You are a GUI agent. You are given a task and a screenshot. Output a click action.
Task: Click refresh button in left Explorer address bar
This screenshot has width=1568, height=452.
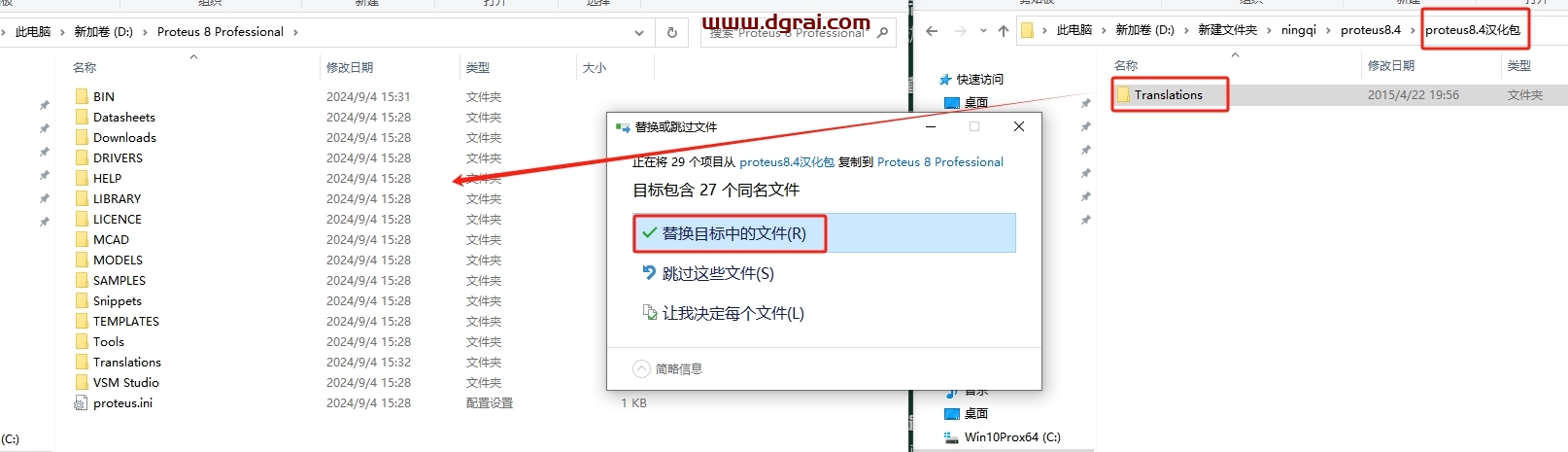(x=671, y=32)
